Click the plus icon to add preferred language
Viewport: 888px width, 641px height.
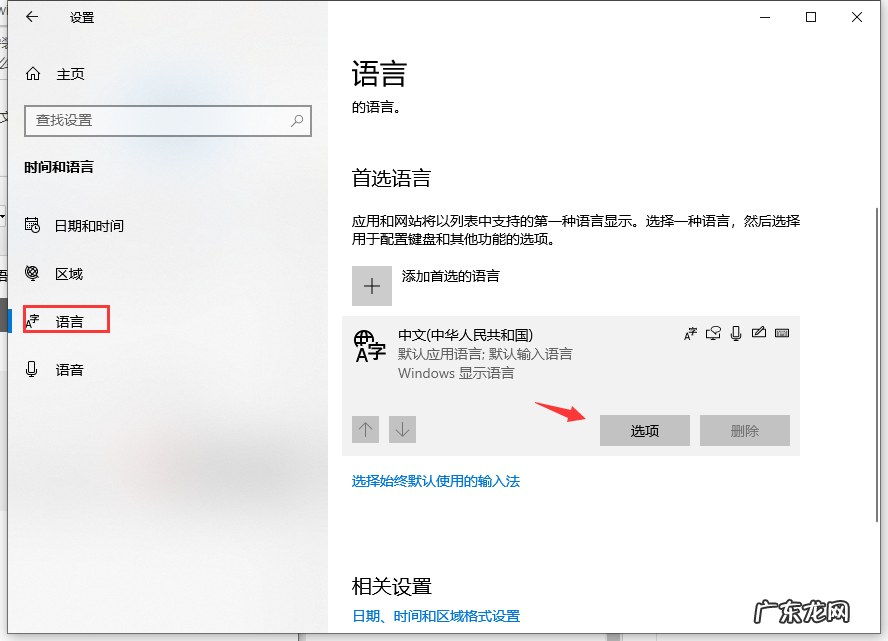tap(371, 286)
